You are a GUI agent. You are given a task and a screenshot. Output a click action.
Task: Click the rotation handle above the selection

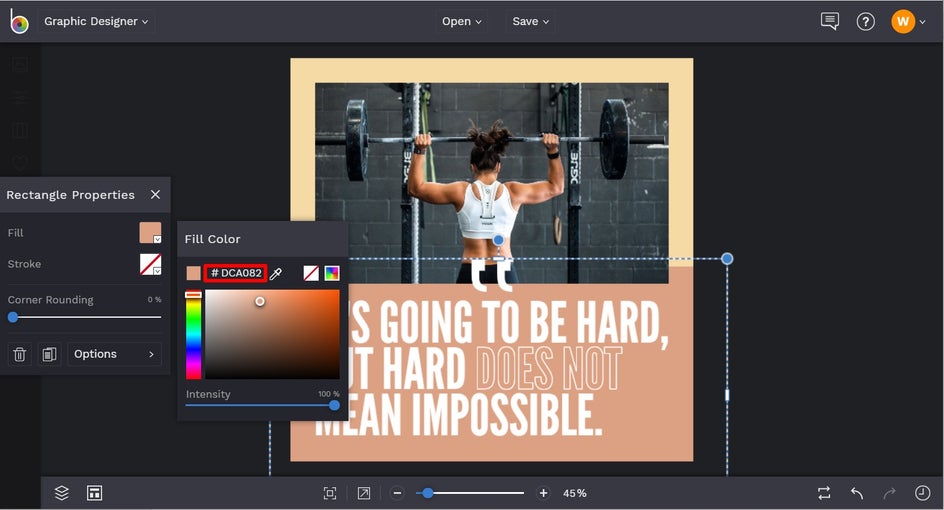[498, 240]
